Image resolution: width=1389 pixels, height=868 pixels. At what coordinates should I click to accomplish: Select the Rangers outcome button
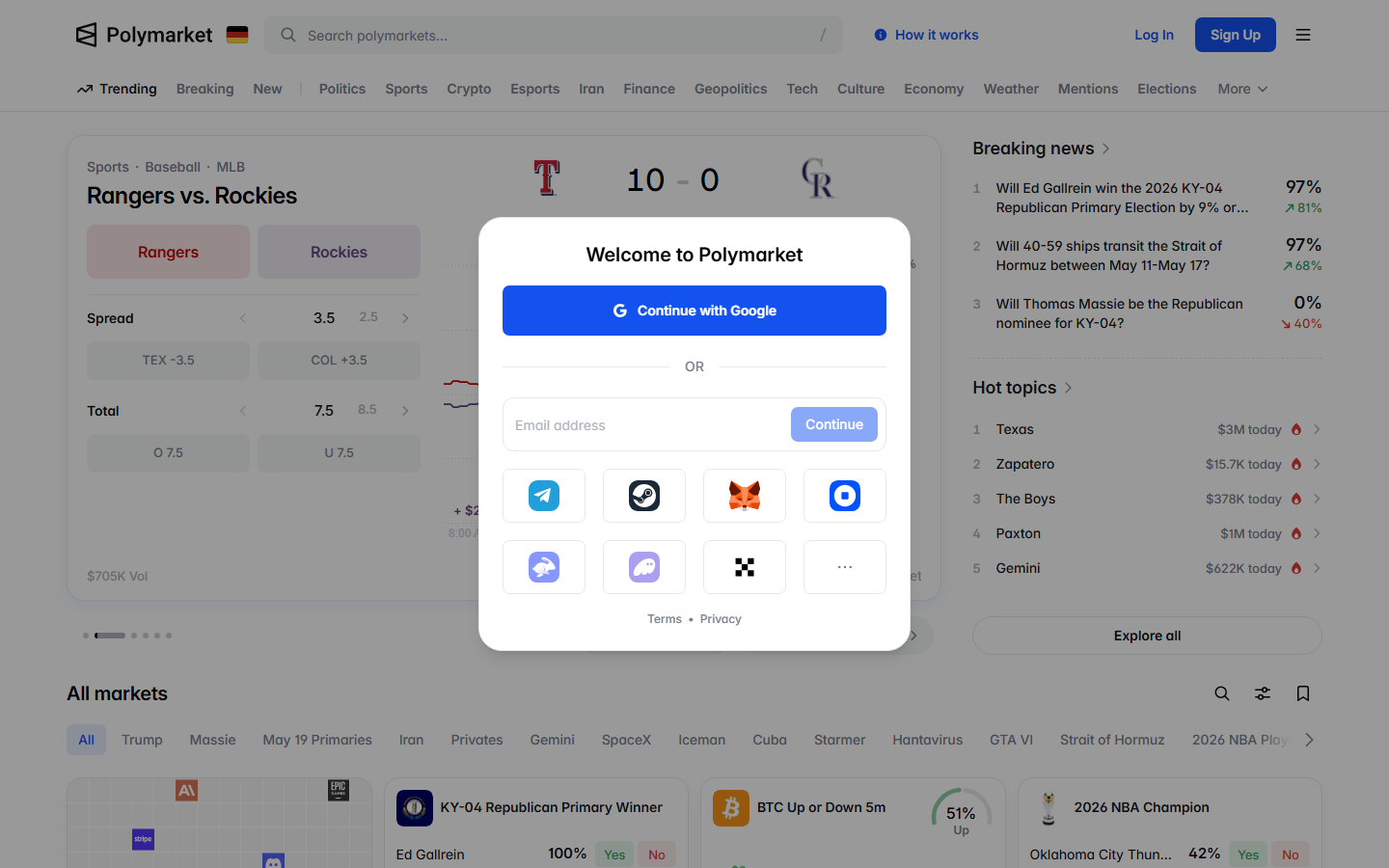[168, 252]
